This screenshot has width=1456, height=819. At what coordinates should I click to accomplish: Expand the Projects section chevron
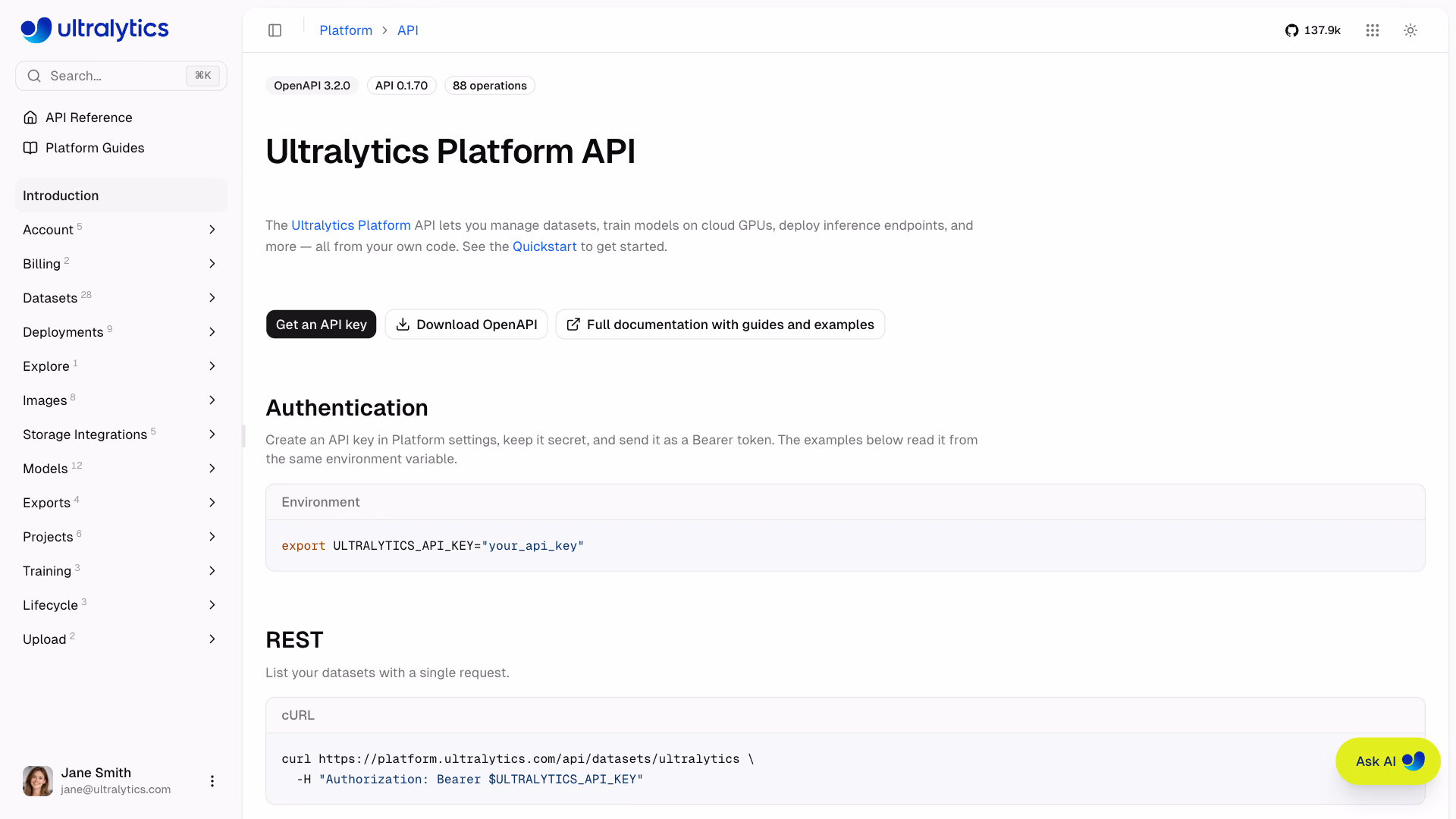(212, 537)
